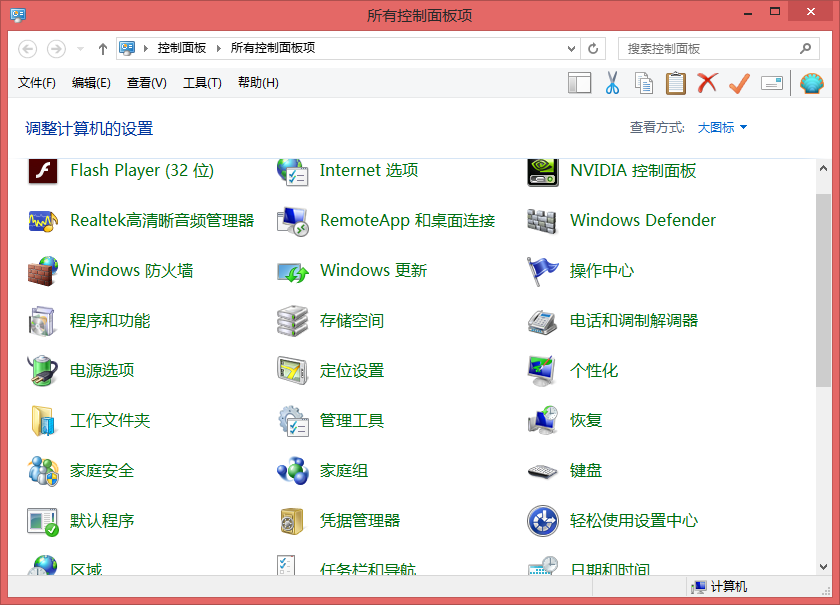Viewport: 840px width, 605px height.
Task: Open the Windows 更新 icon
Action: 292,272
